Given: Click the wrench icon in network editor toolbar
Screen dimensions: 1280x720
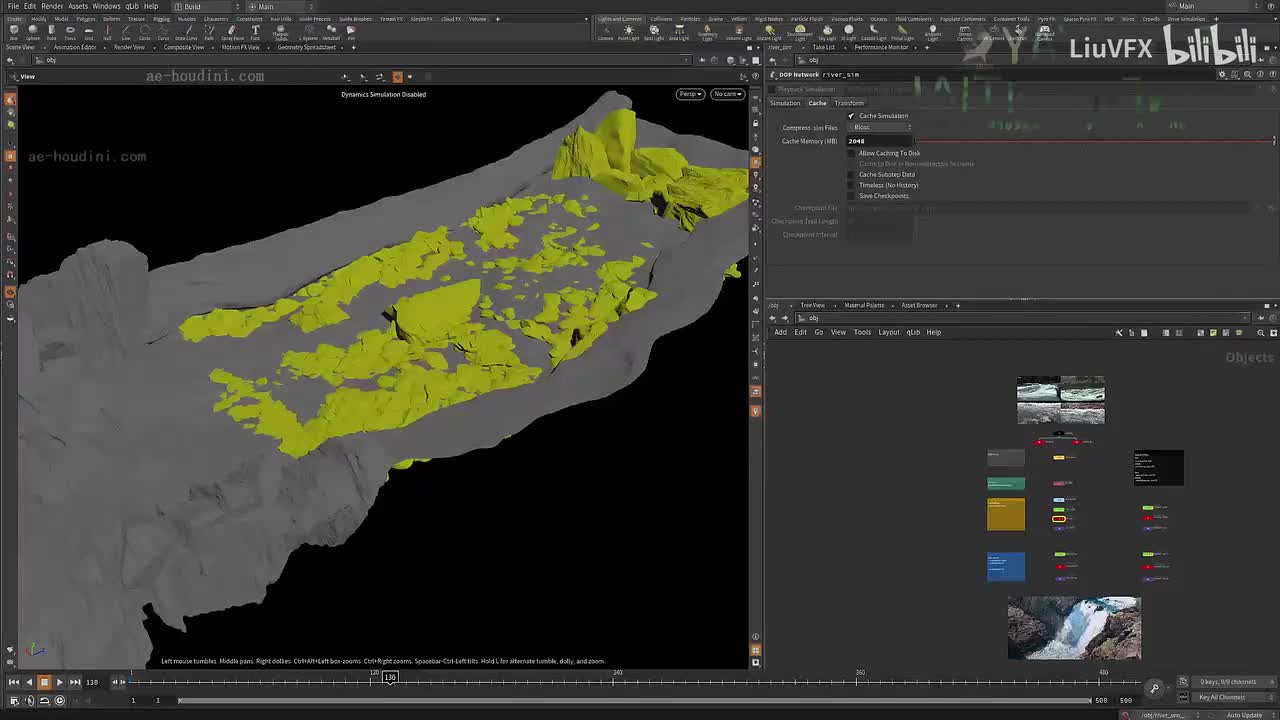Looking at the screenshot, I should click(1119, 332).
